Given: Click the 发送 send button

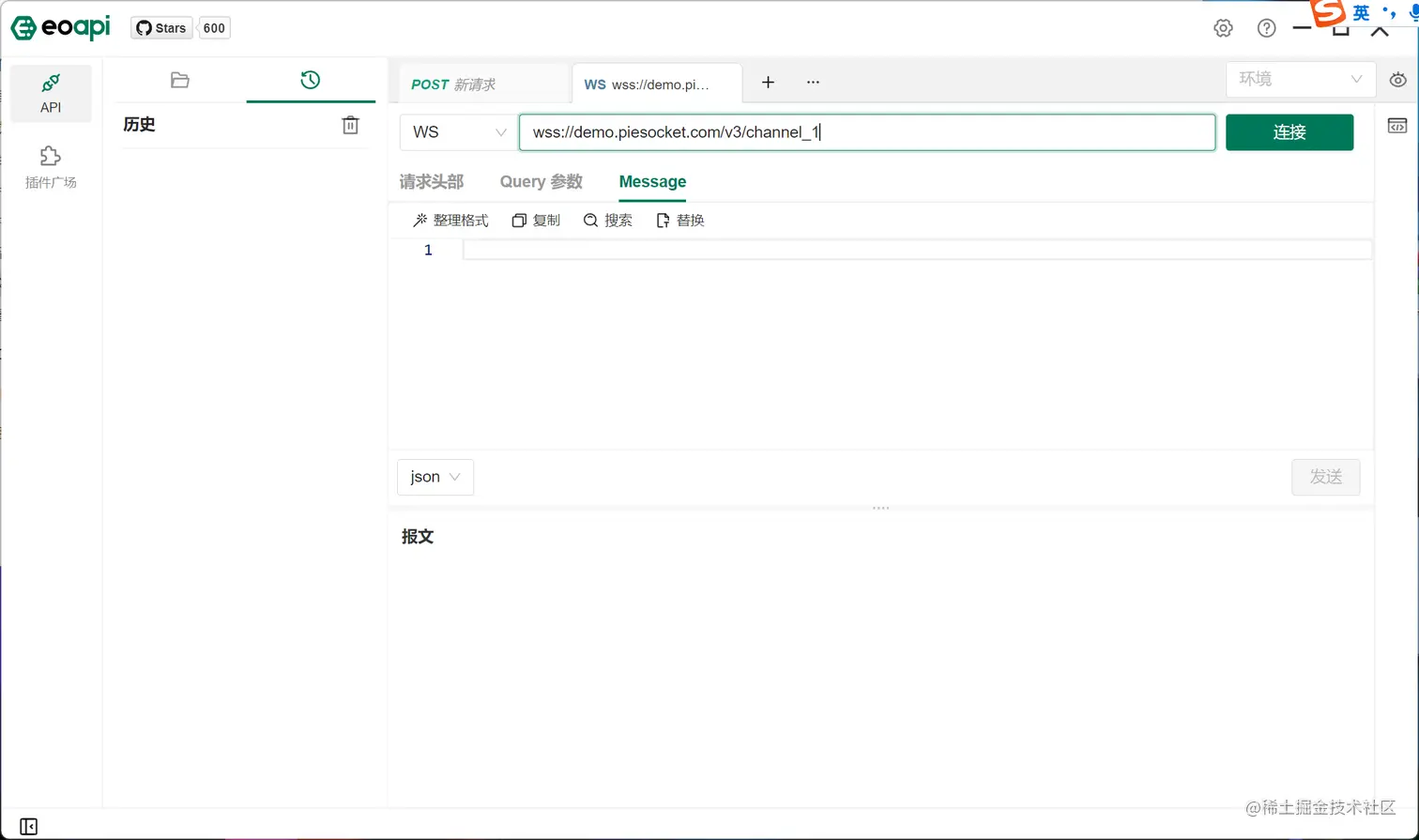Looking at the screenshot, I should (x=1326, y=477).
